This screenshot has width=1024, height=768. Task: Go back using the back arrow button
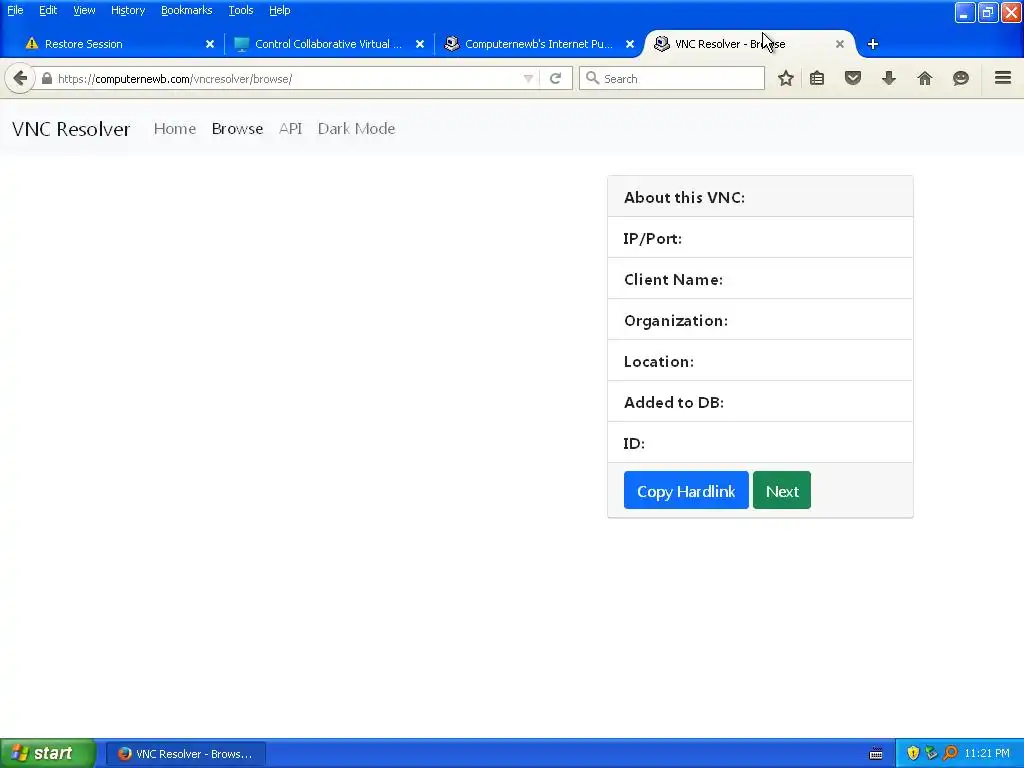click(x=20, y=79)
